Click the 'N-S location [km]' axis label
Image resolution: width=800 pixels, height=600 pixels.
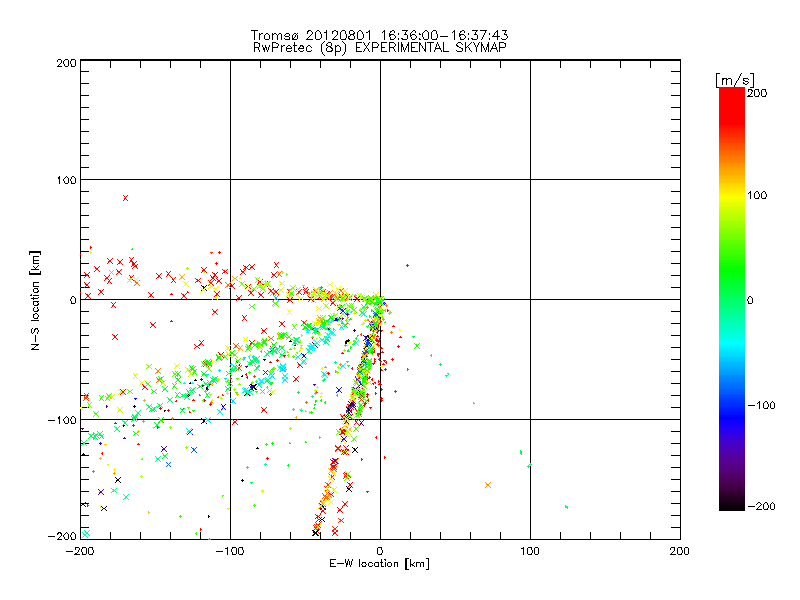(35, 300)
